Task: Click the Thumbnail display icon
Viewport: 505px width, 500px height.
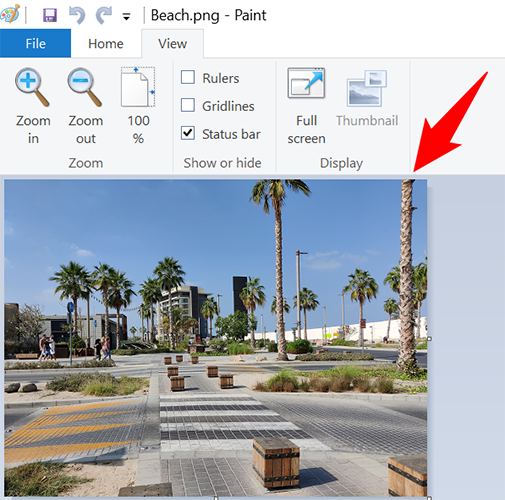Action: (367, 88)
